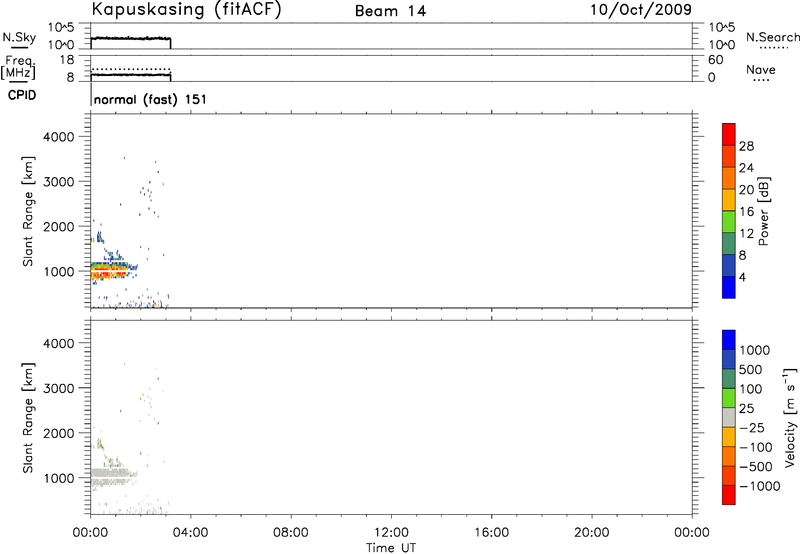Select the 60 tick label on the Nave axis
800x554 pixels.
(715, 60)
